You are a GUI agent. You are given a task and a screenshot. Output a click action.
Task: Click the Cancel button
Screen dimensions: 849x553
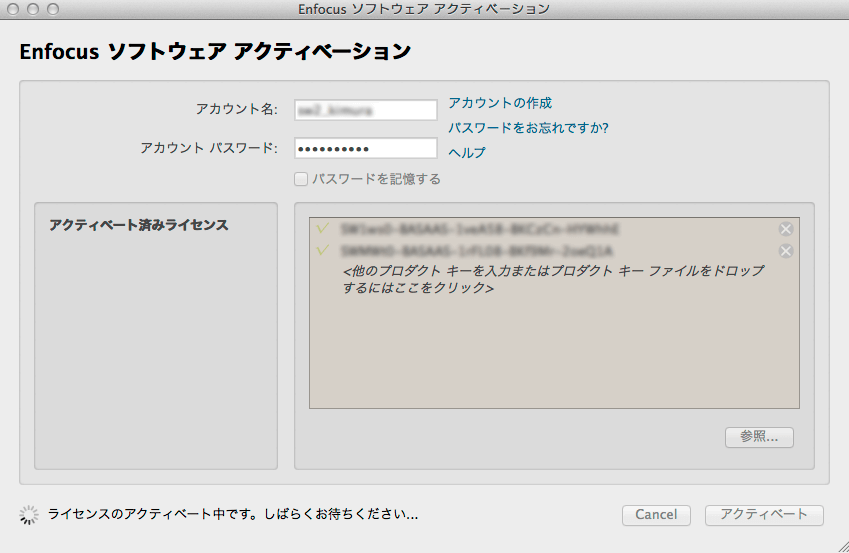click(656, 515)
